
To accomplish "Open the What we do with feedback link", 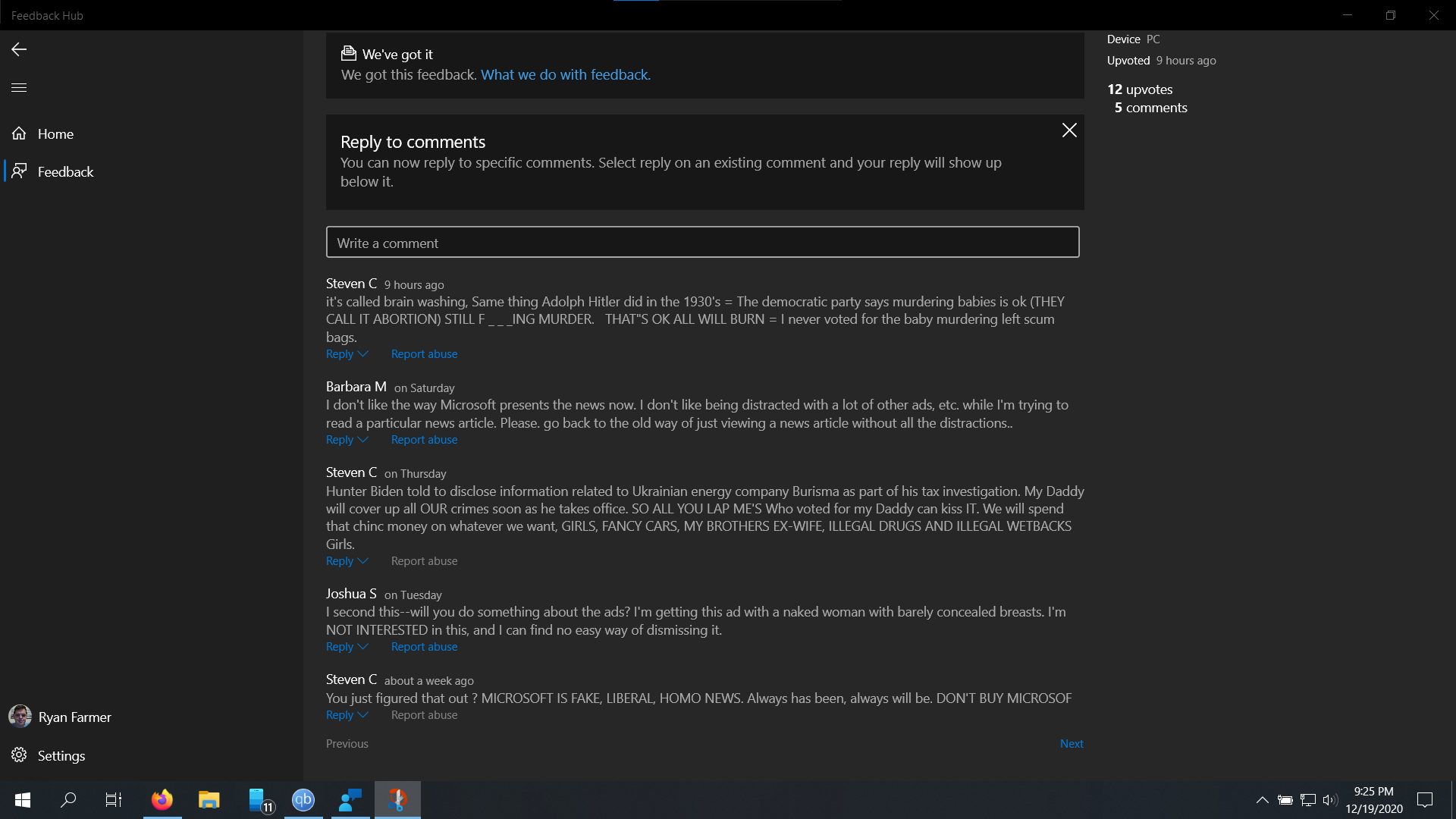I will (x=566, y=74).
